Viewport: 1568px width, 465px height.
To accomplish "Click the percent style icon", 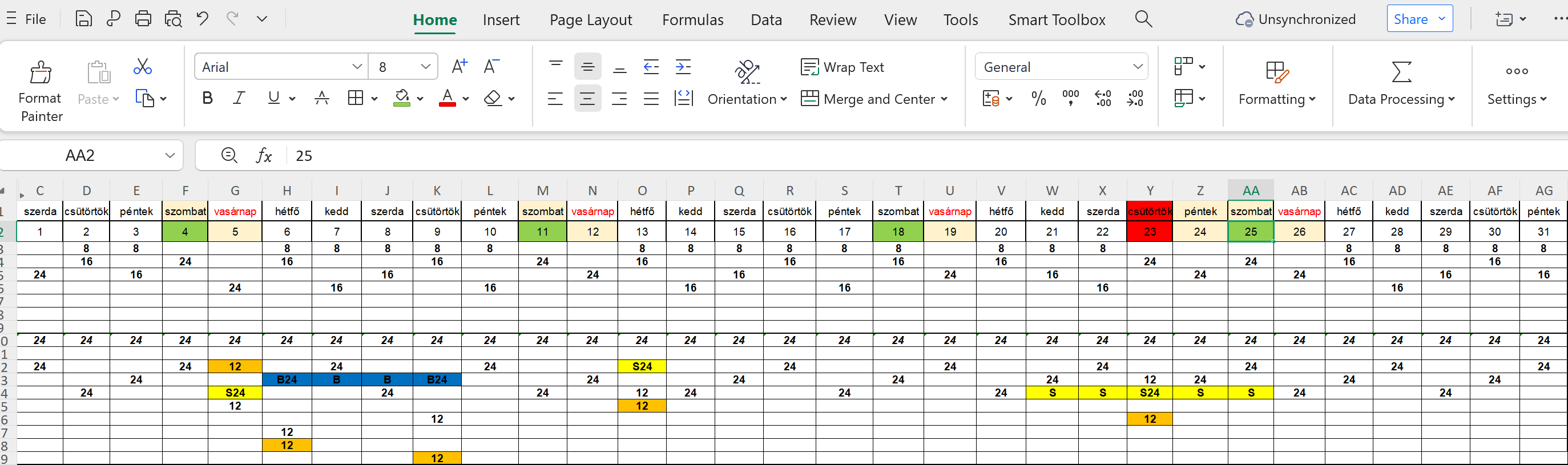I will coord(1038,99).
